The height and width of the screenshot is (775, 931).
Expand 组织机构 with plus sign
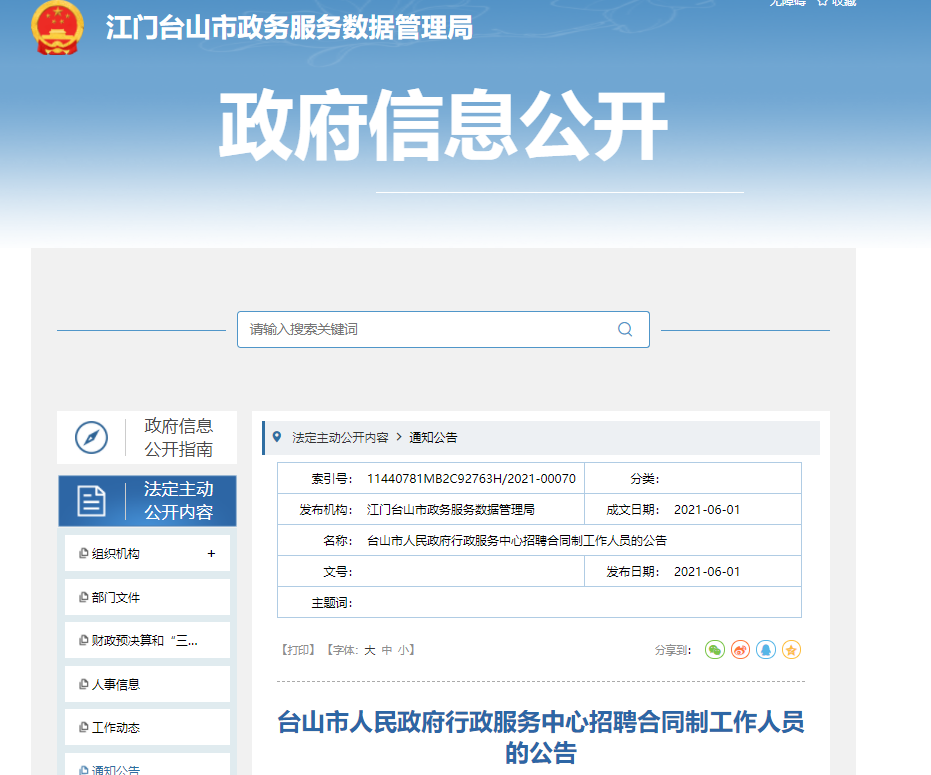click(211, 553)
